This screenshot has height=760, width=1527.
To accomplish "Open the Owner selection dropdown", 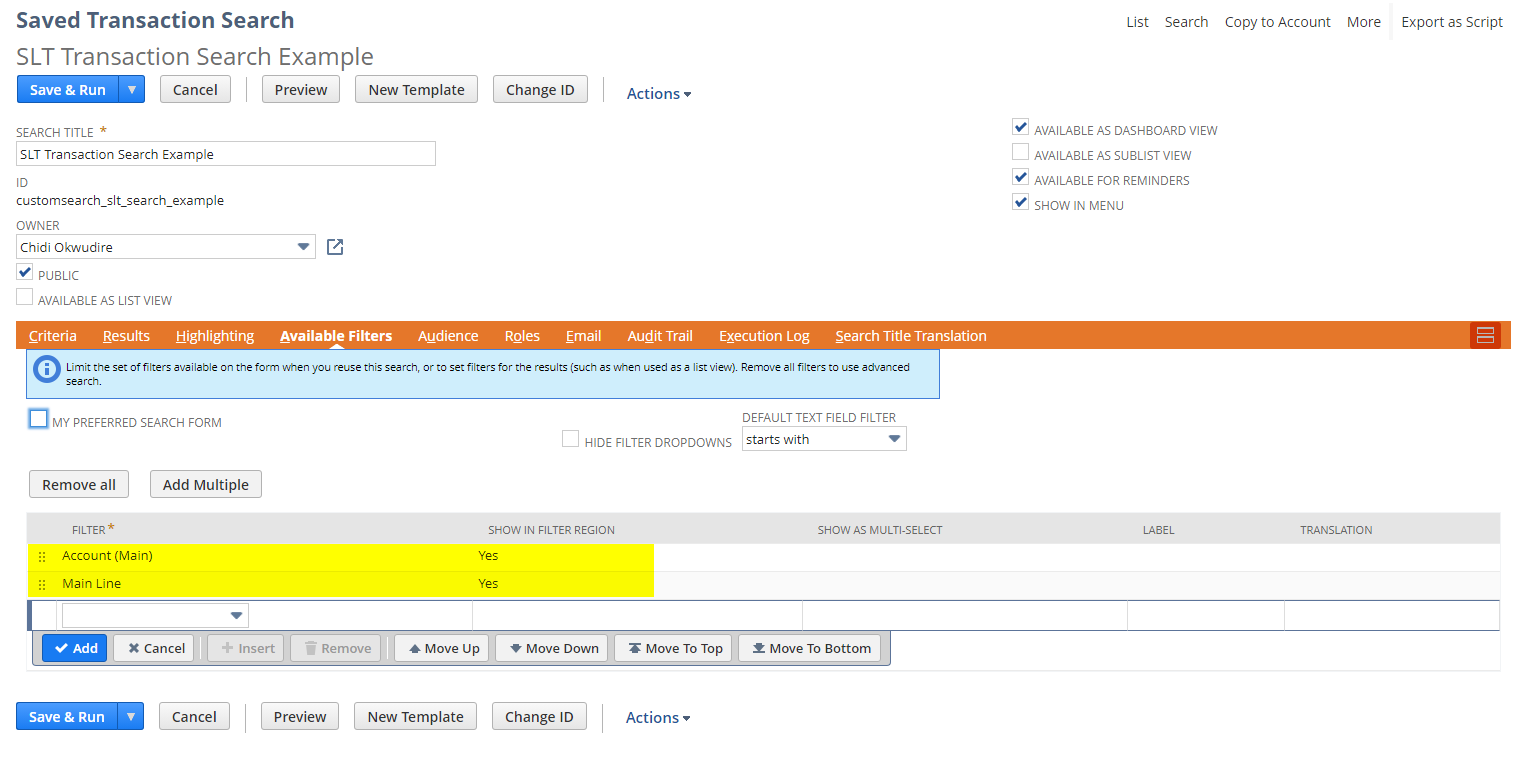I will point(304,246).
